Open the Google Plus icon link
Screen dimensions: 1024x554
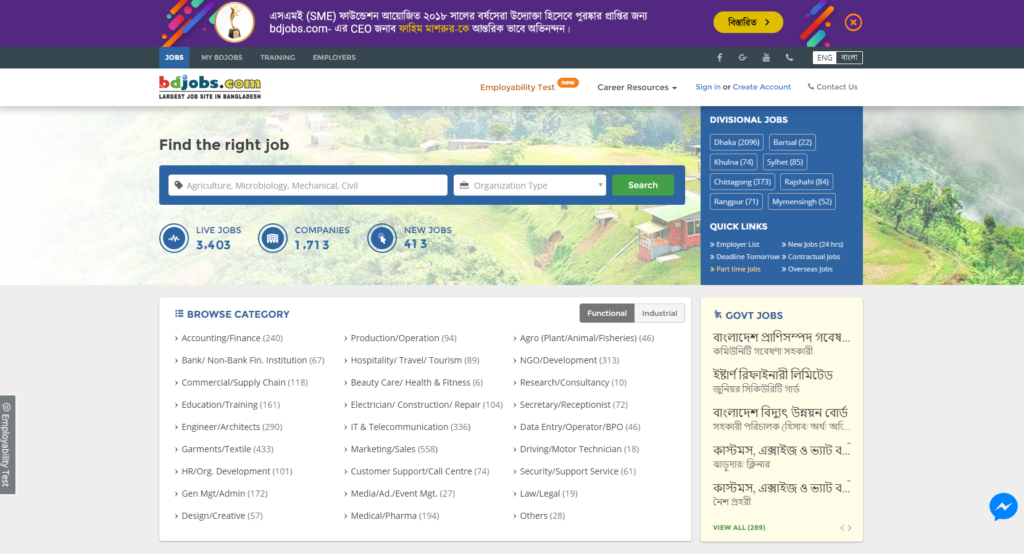coord(743,58)
